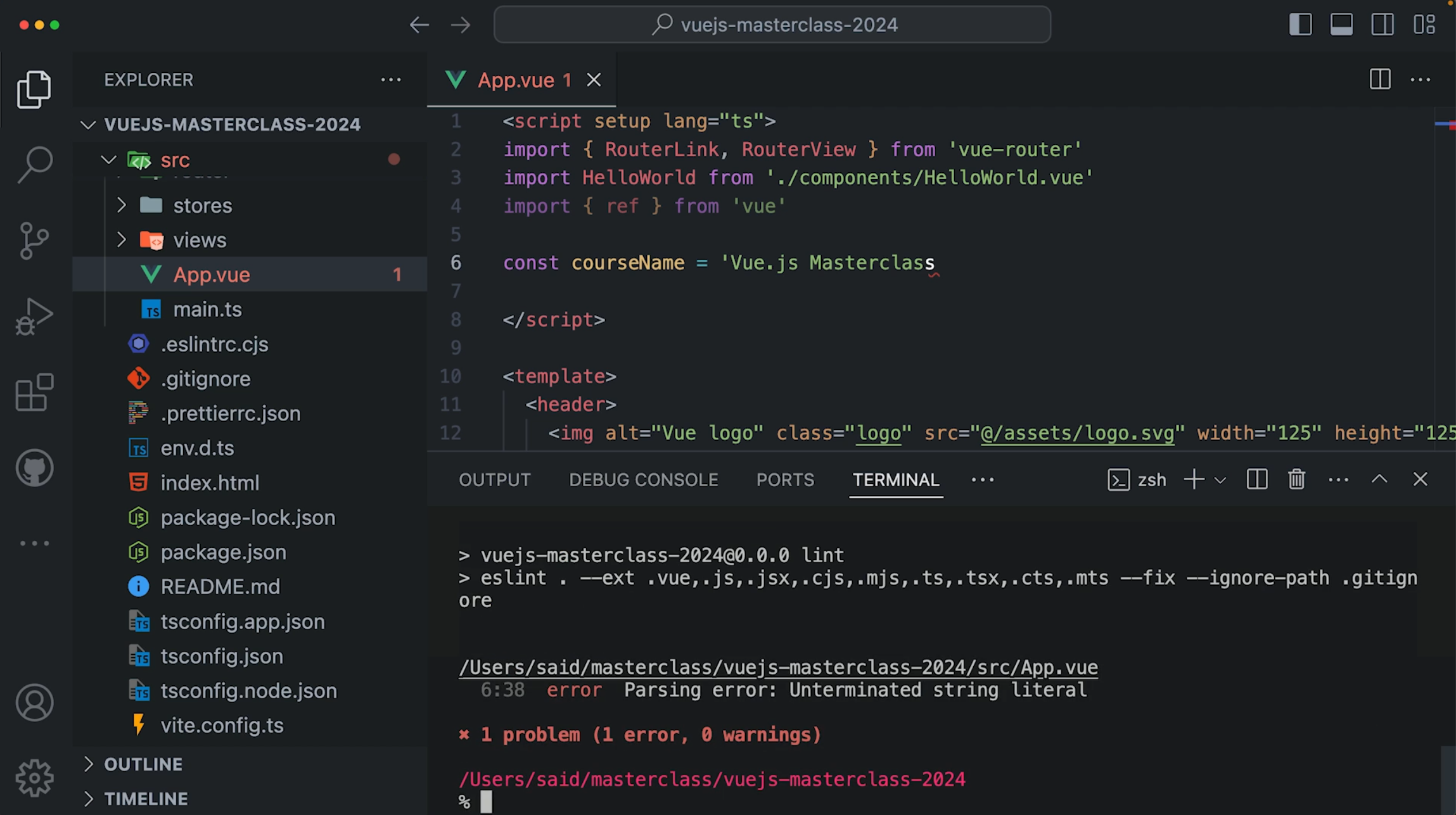The image size is (1456, 815).
Task: Open tsconfig.node.json file
Action: tap(250, 690)
